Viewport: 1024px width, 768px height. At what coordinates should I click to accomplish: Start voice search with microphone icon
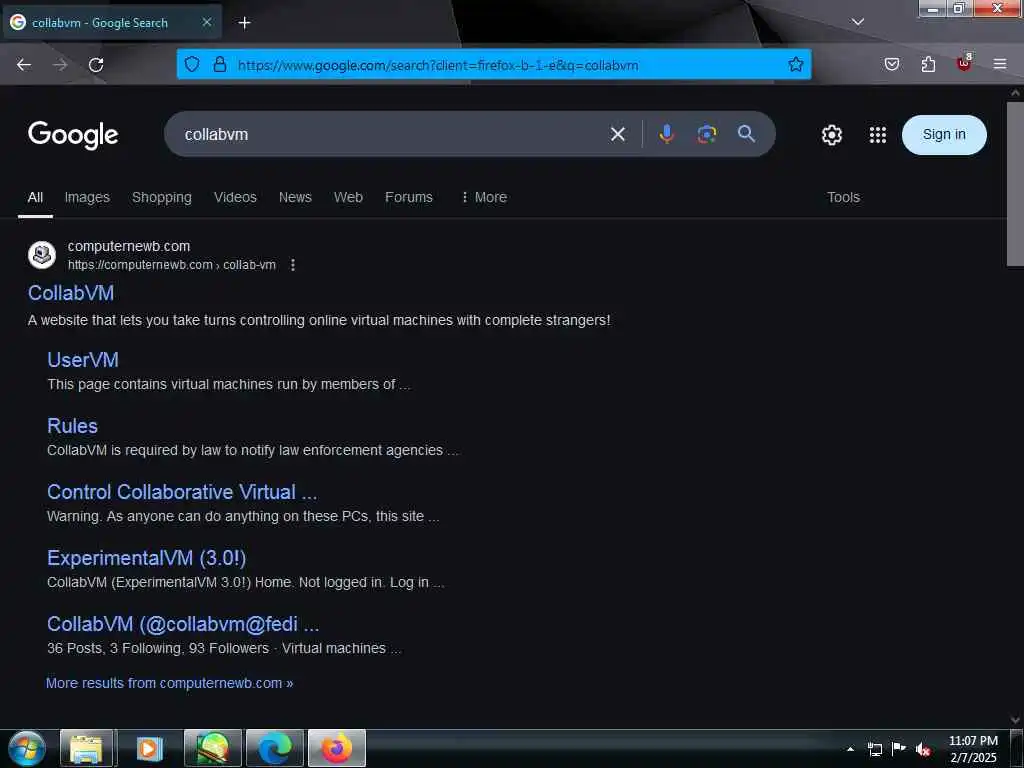pos(666,134)
